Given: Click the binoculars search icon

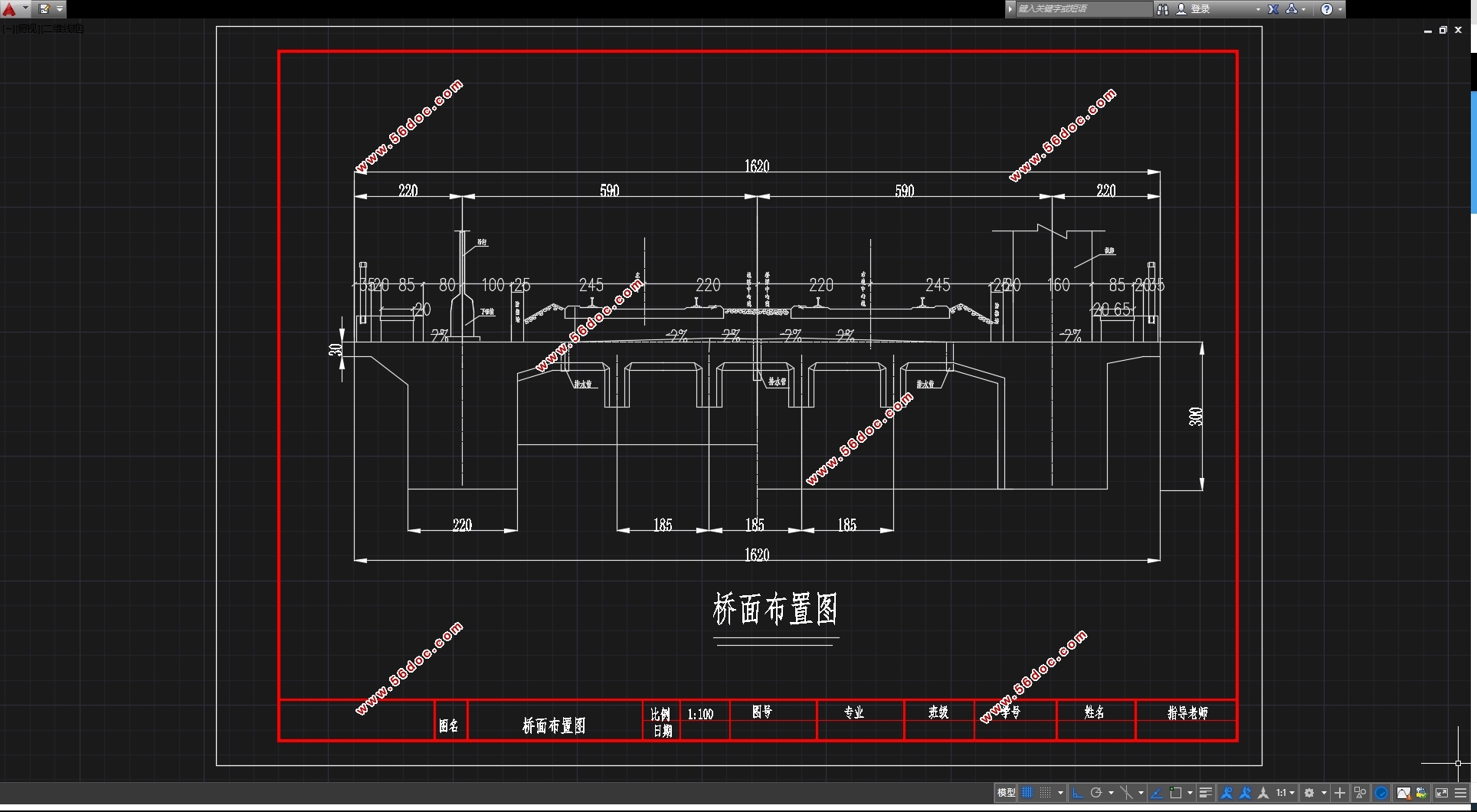Looking at the screenshot, I should (1163, 9).
